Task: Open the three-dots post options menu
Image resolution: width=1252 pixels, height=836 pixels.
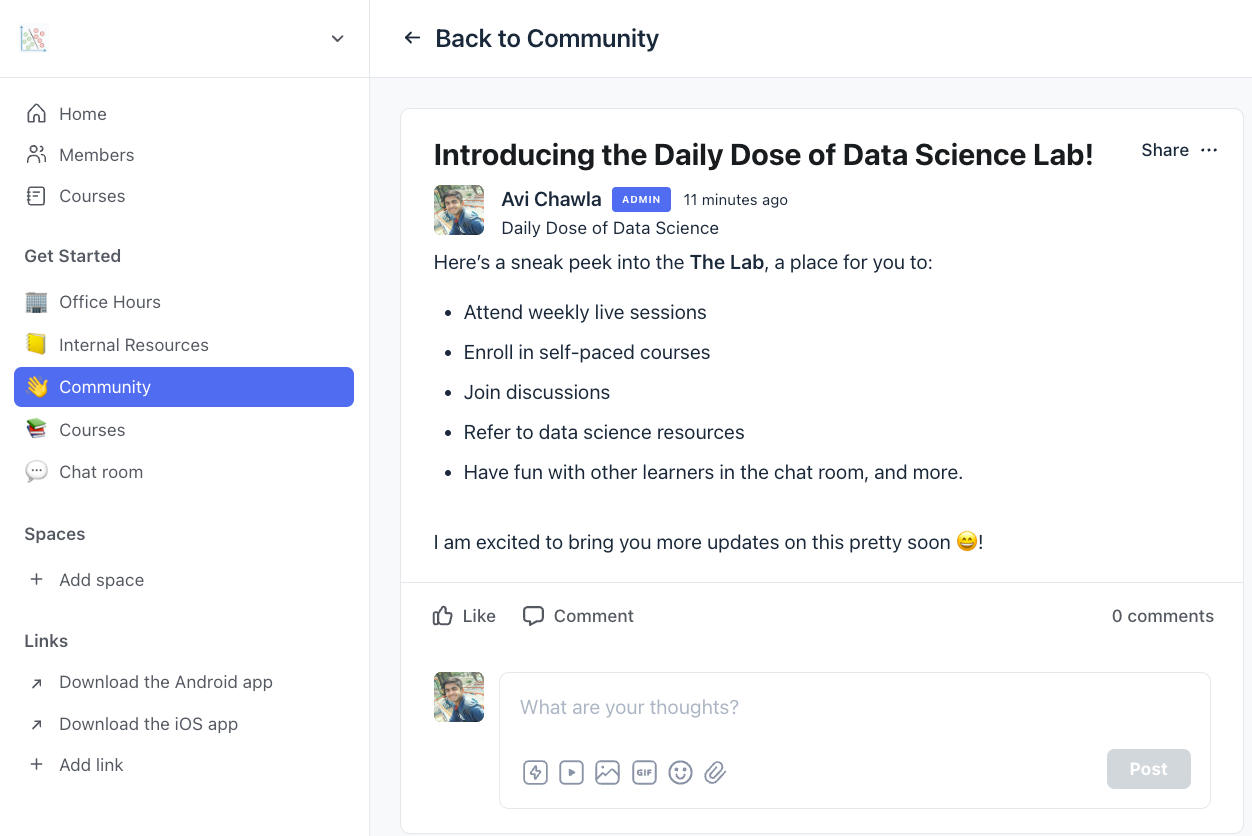Action: tap(1209, 150)
